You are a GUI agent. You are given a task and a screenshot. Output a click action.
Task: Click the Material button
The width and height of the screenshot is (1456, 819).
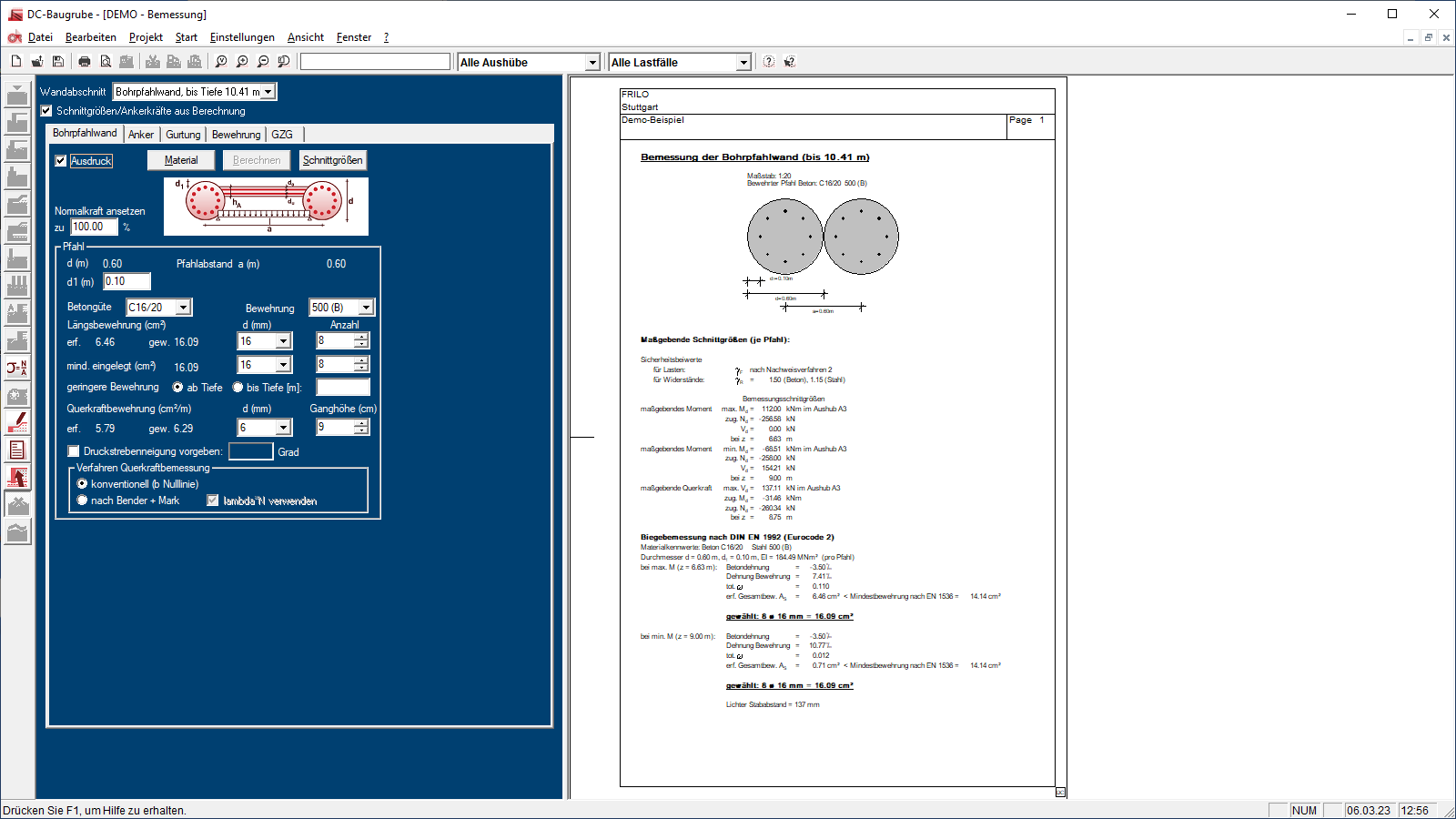pyautogui.click(x=181, y=160)
